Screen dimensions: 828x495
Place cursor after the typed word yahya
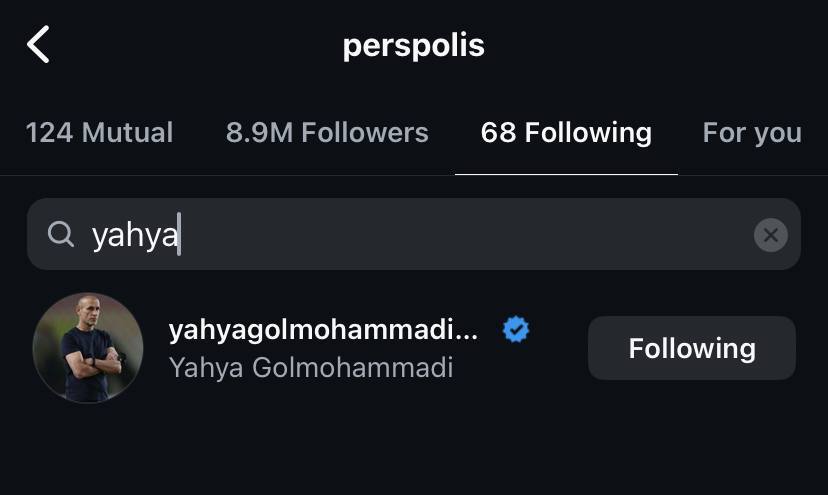179,235
